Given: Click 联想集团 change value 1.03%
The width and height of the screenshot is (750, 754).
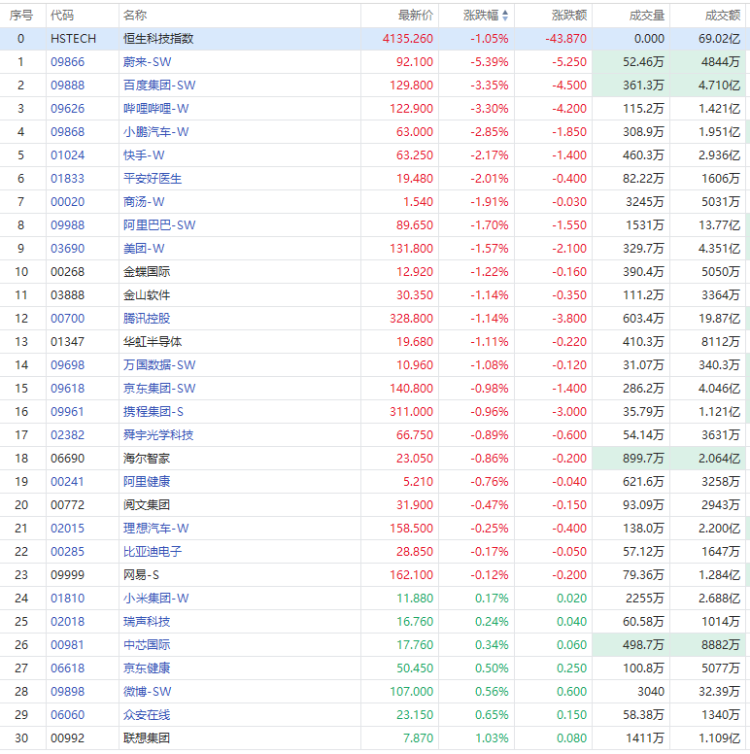Looking at the screenshot, I should (x=492, y=738).
